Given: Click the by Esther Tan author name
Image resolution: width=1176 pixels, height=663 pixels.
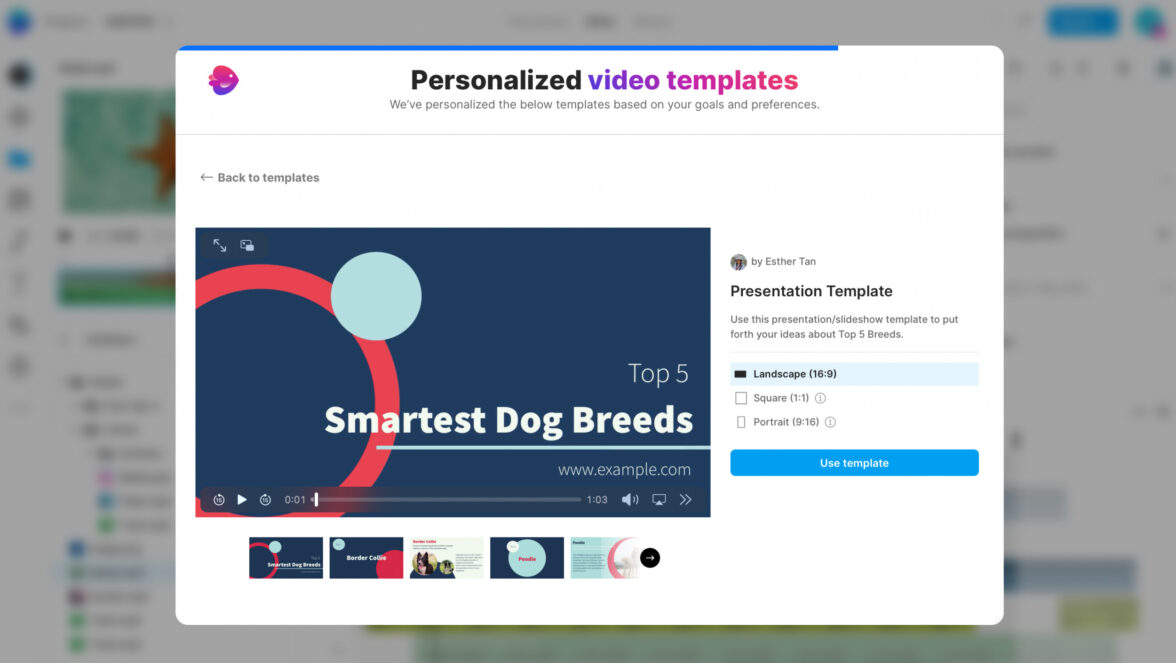Looking at the screenshot, I should [783, 262].
